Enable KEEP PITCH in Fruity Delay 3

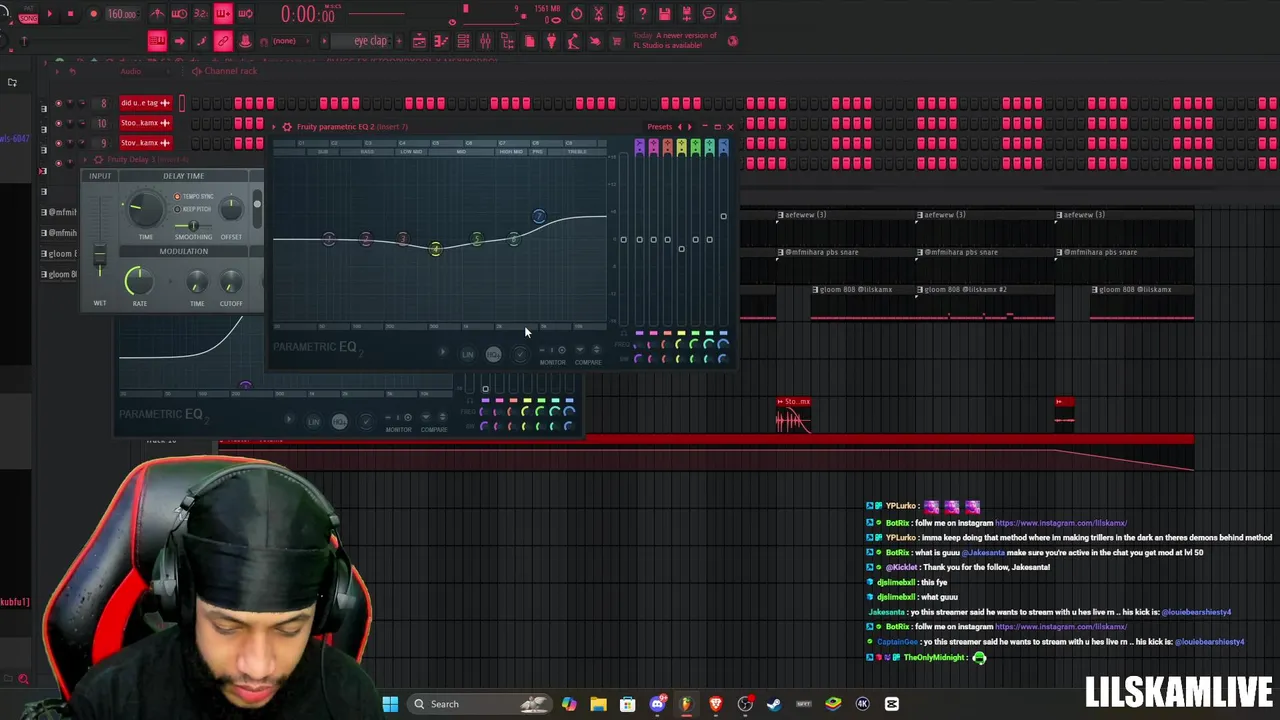pos(194,209)
